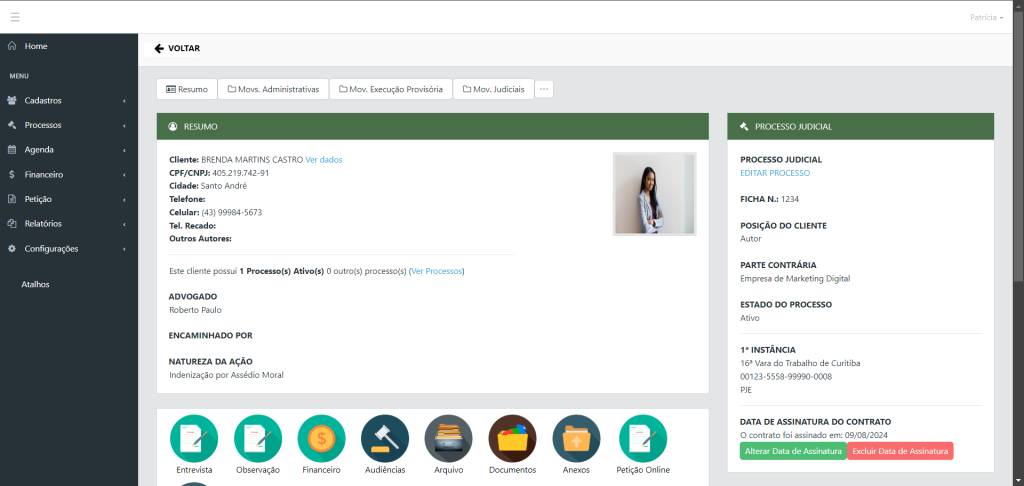Click the client's profile photo
1024x486 pixels.
tap(654, 194)
